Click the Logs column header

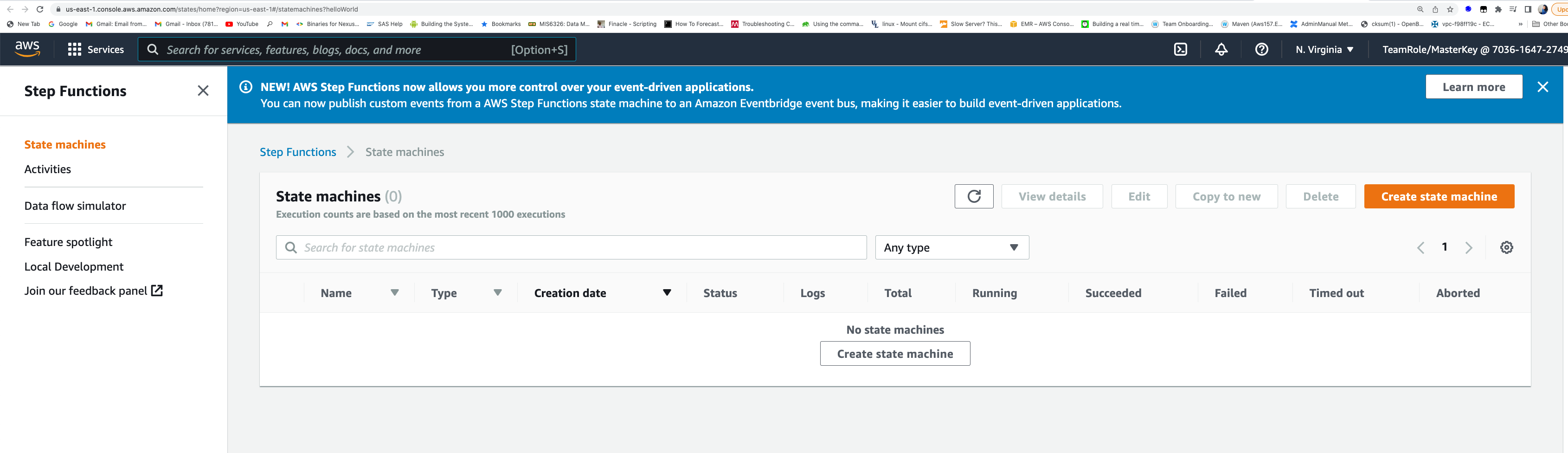coord(813,293)
